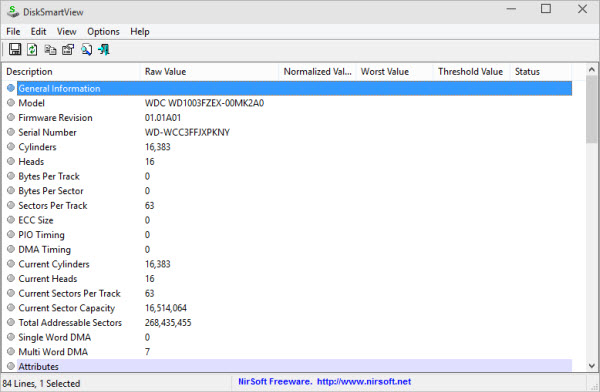Click the gray bullet beside Serial Number
This screenshot has width=600, height=392.
click(11, 132)
